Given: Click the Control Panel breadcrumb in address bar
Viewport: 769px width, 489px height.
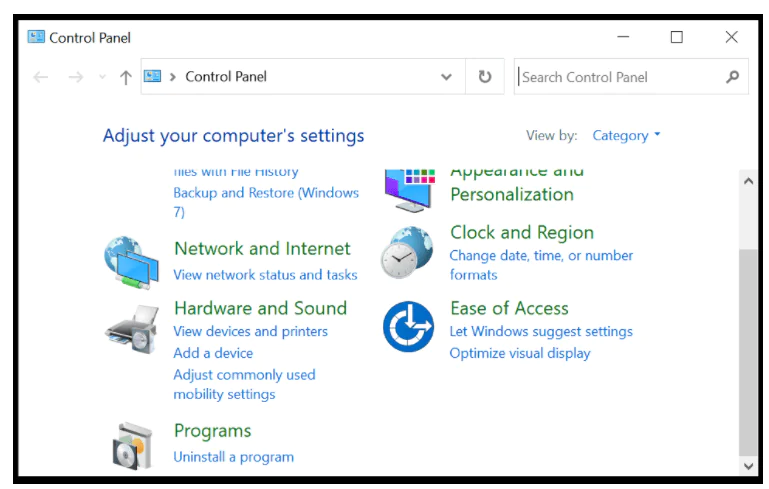Looking at the screenshot, I should point(226,77).
